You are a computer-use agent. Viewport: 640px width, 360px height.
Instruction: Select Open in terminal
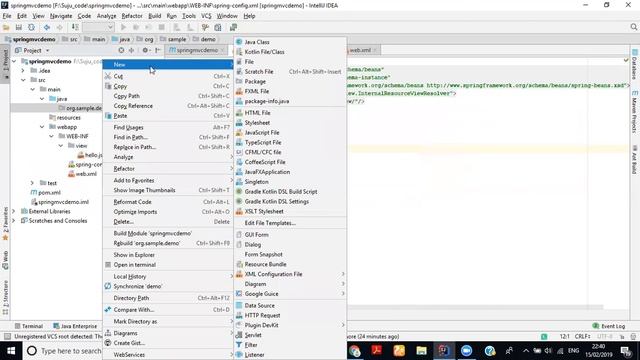pyautogui.click(x=167, y=264)
